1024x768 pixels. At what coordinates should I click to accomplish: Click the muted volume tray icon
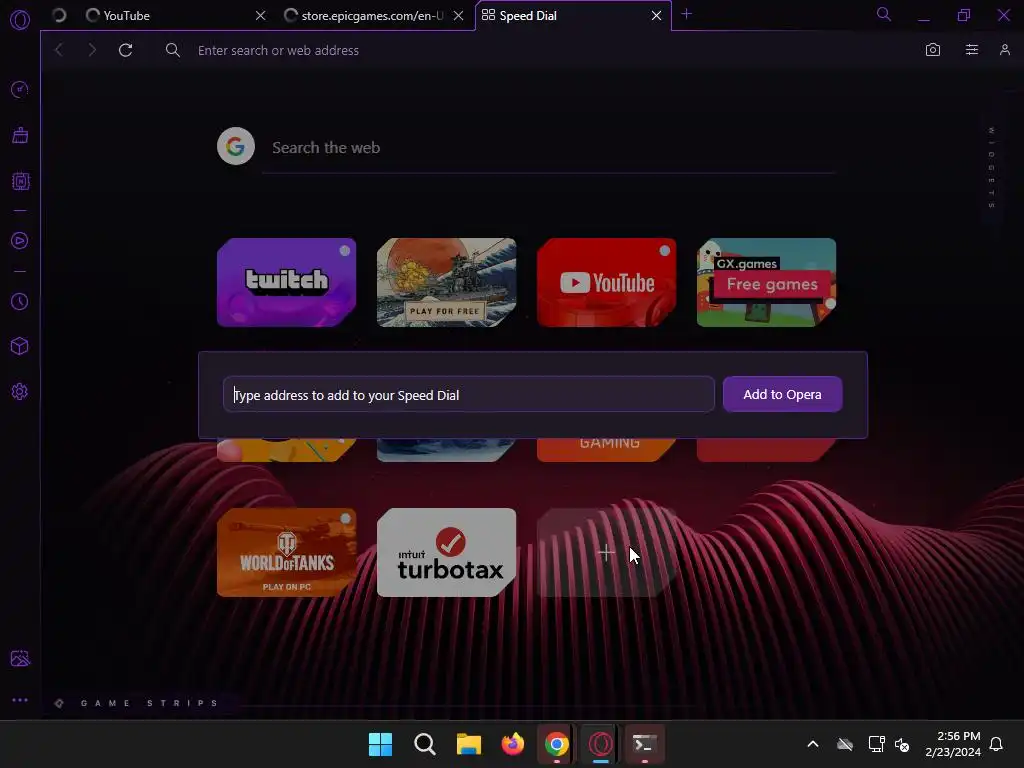click(x=902, y=744)
